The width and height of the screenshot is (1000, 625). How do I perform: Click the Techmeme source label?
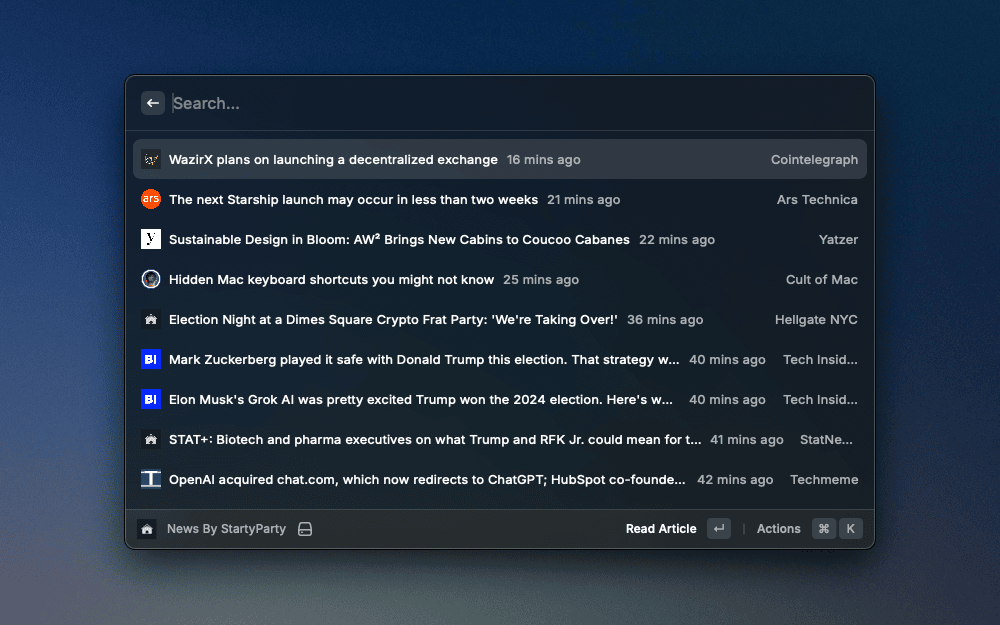pos(824,480)
